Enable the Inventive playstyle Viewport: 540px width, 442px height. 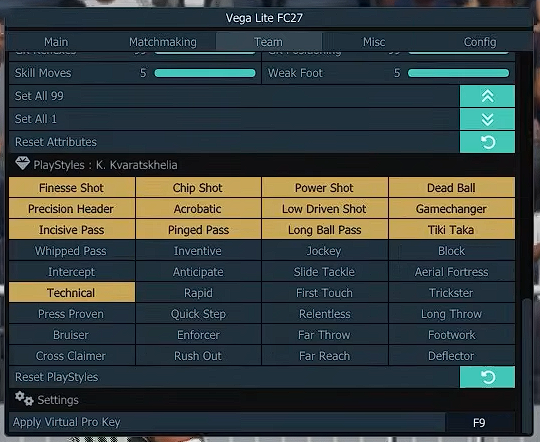198,251
